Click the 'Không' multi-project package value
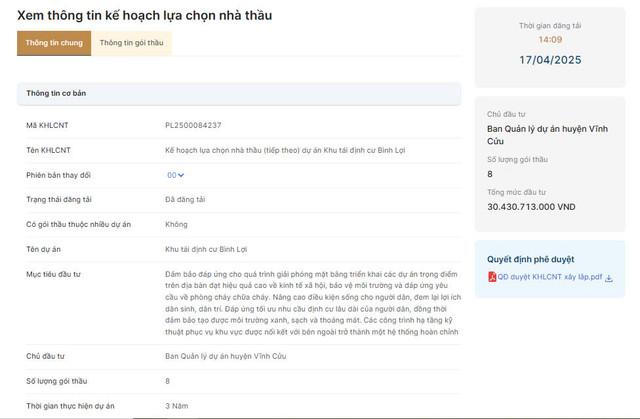The height and width of the screenshot is (419, 640). pyautogui.click(x=176, y=224)
